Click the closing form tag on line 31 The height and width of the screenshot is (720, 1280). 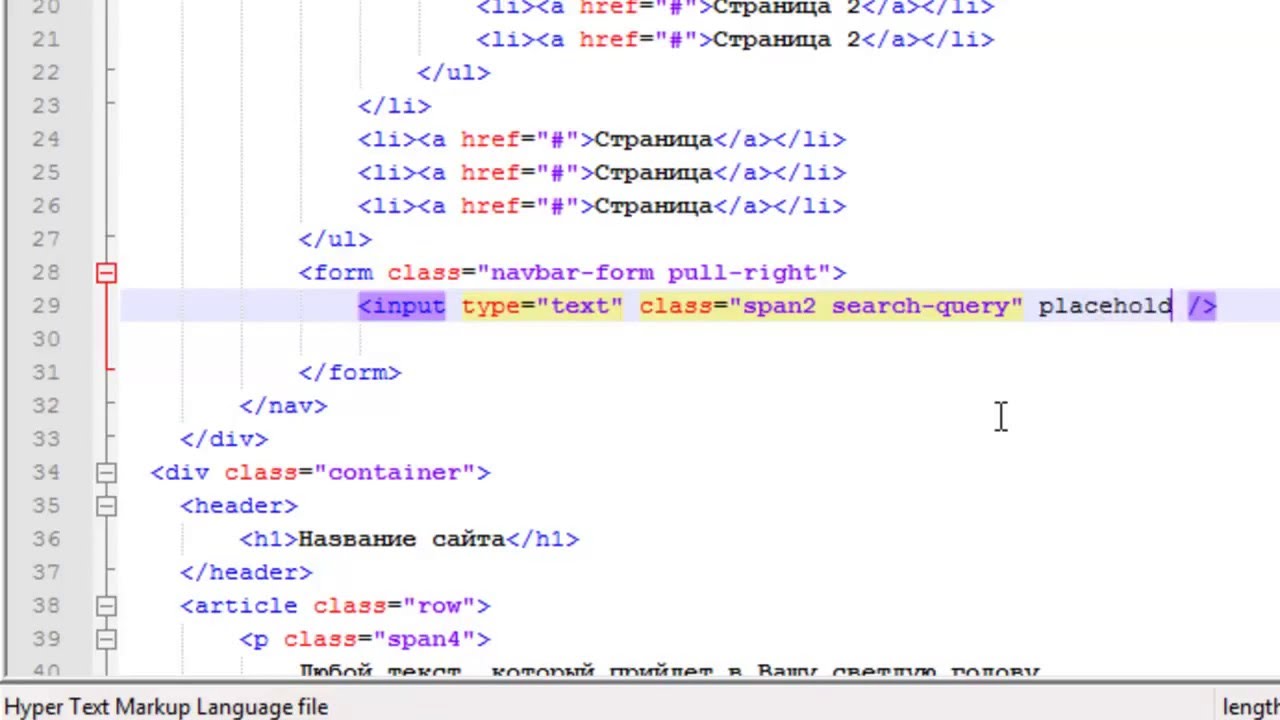pyautogui.click(x=349, y=373)
